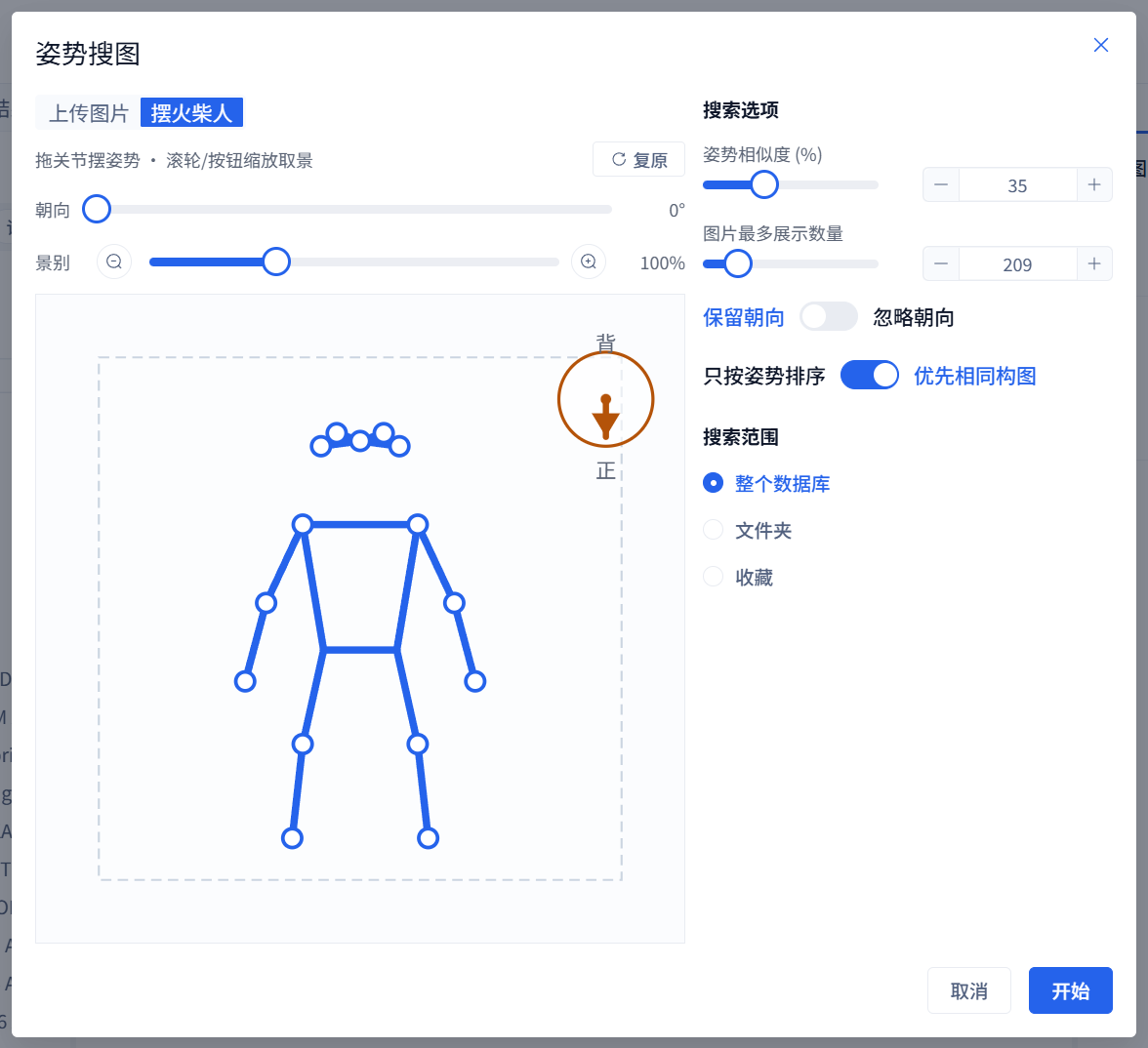Click the 姿势相似度 slider handle
1148x1048 pixels.
pos(764,184)
